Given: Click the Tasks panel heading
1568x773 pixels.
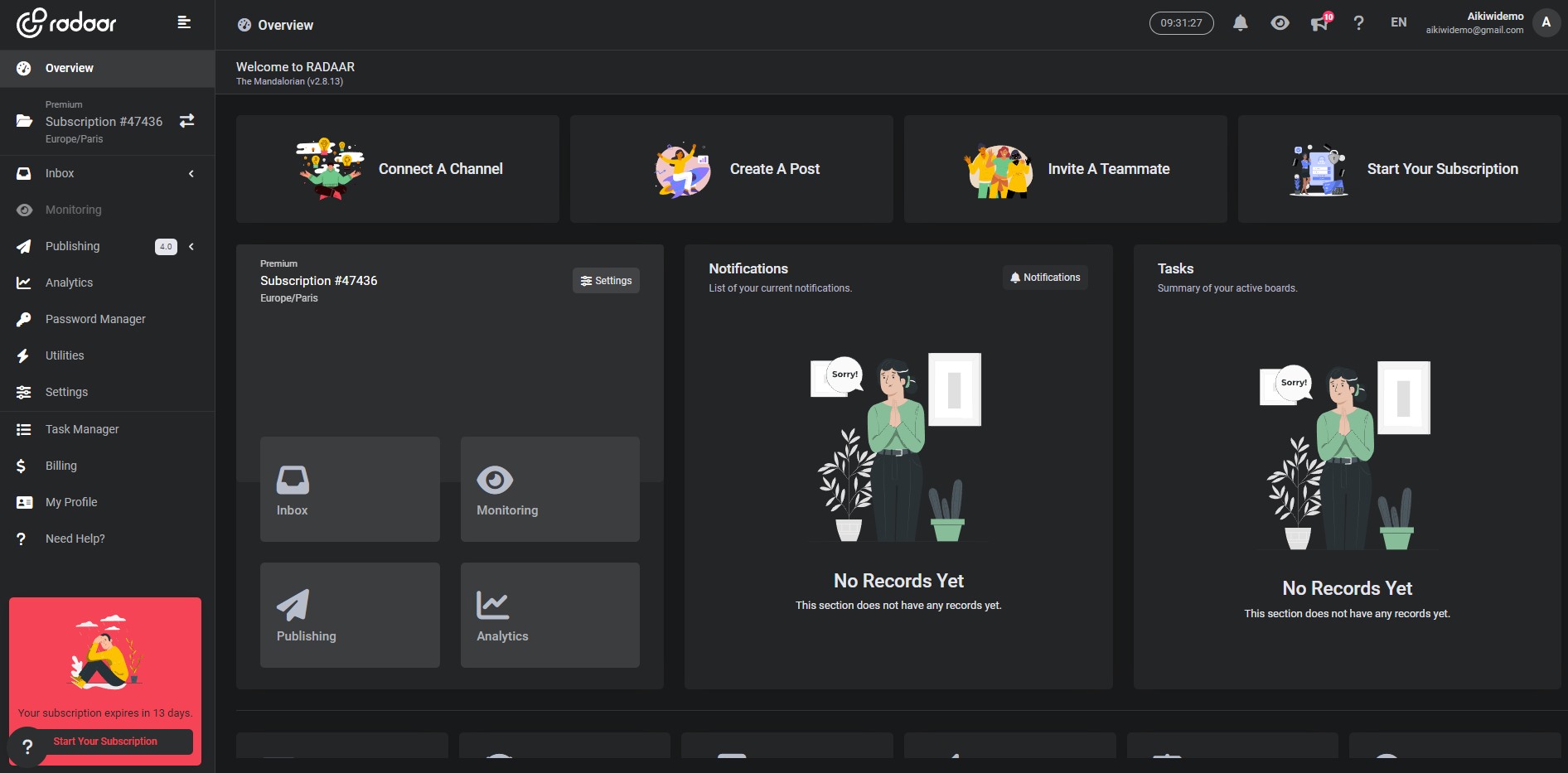Looking at the screenshot, I should [1175, 268].
